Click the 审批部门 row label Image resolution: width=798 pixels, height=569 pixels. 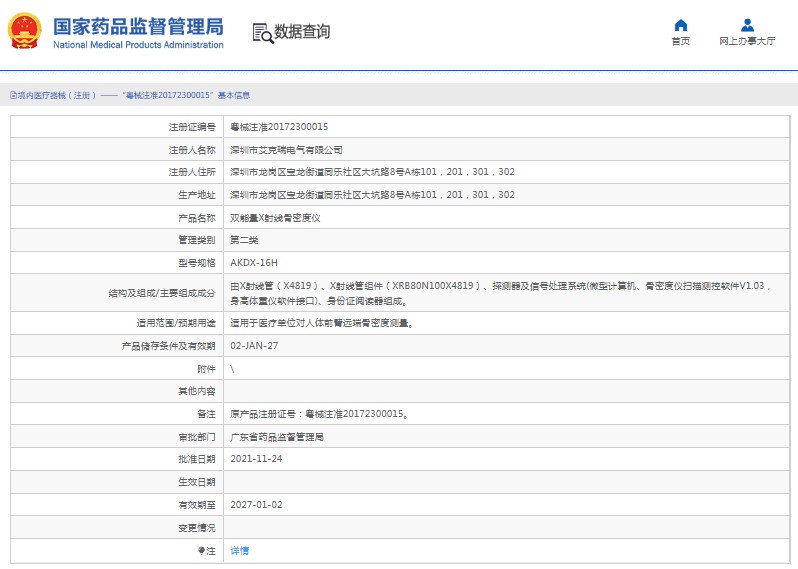197,437
